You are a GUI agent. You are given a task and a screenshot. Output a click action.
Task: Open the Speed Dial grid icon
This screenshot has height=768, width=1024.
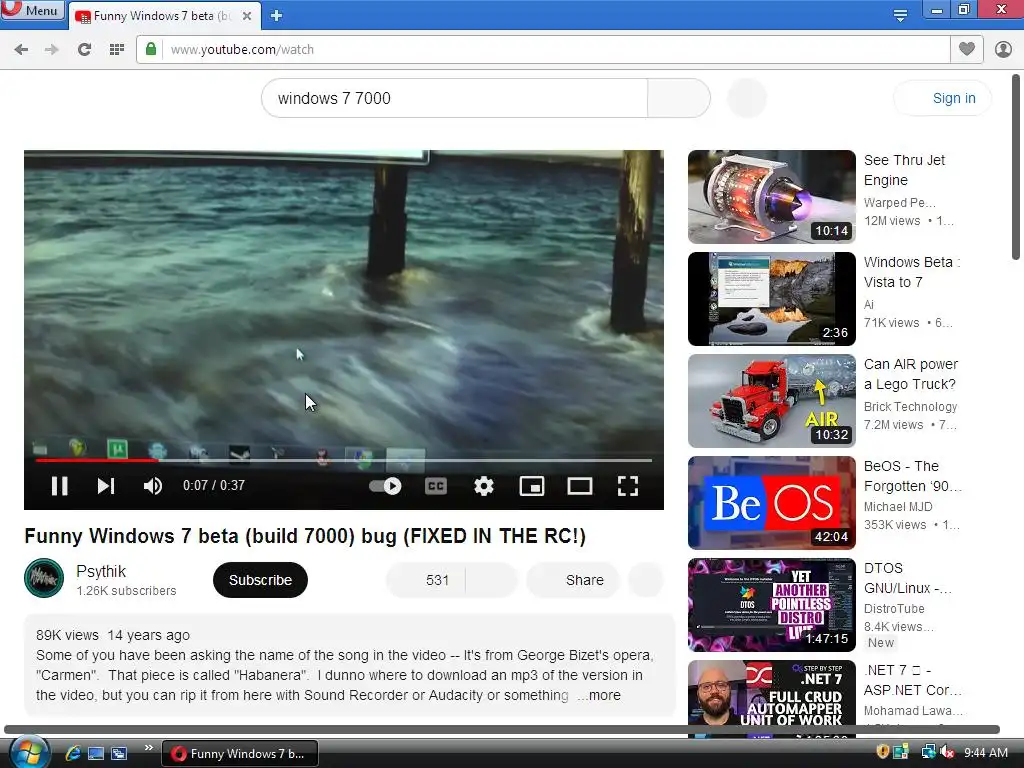117,50
